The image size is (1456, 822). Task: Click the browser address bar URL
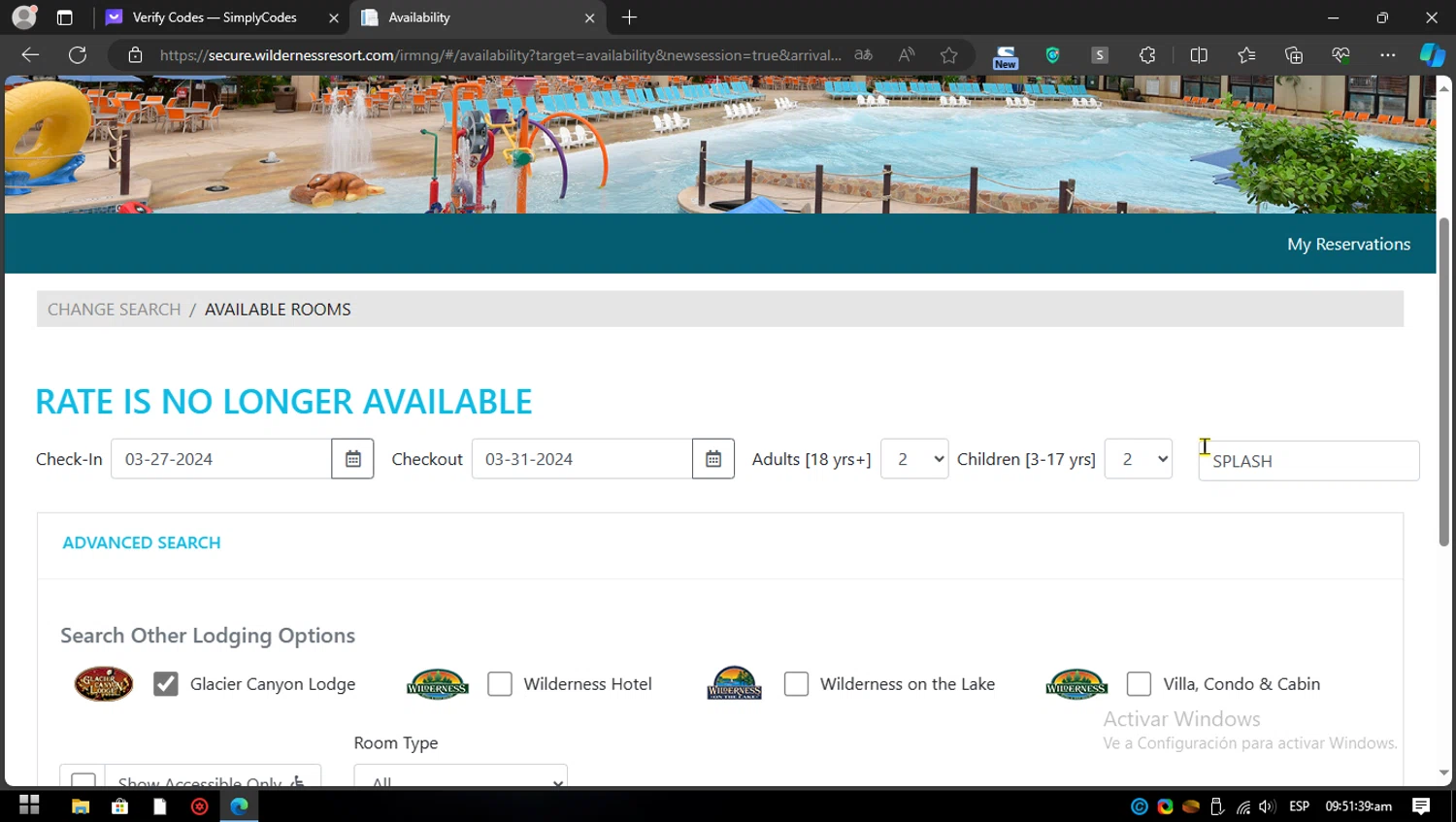pos(500,55)
